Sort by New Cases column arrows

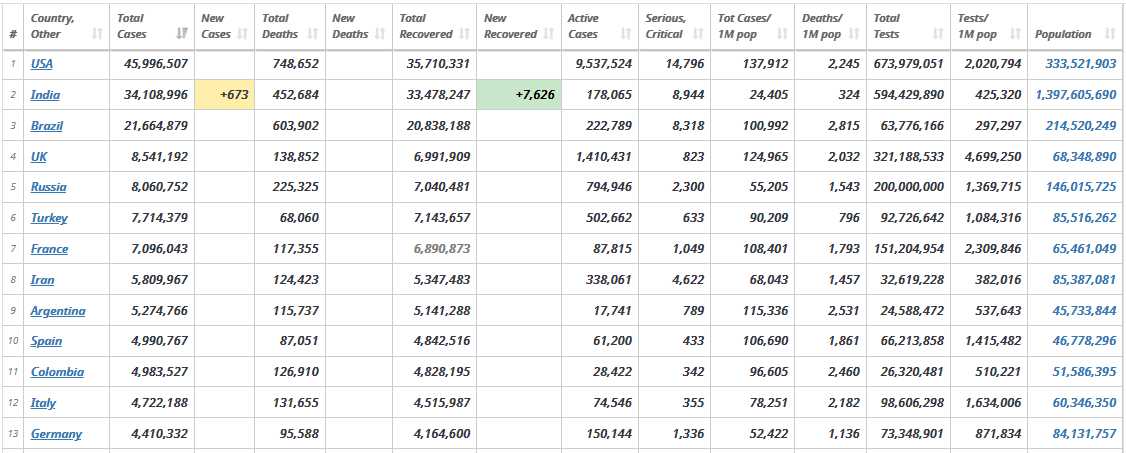coord(242,34)
